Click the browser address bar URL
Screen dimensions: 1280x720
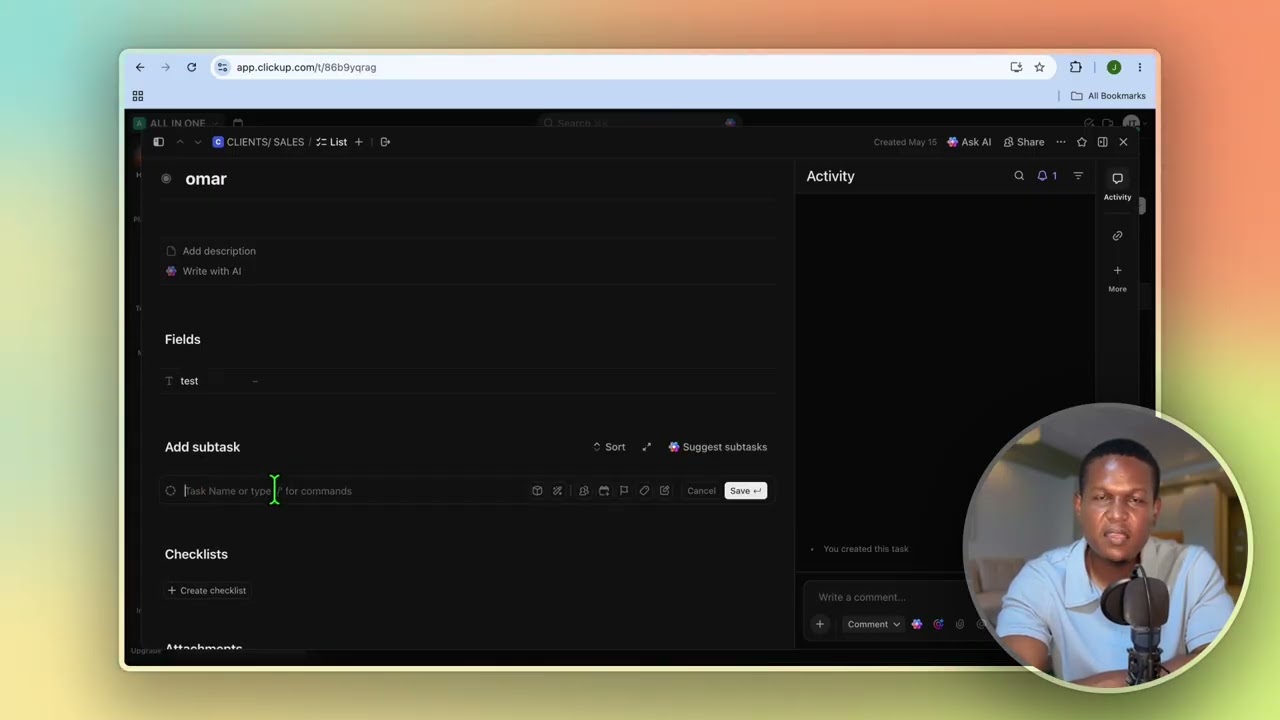click(306, 67)
